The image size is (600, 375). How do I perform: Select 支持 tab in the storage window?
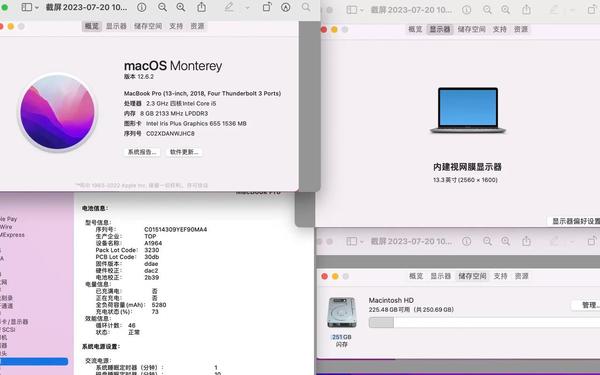[501, 276]
